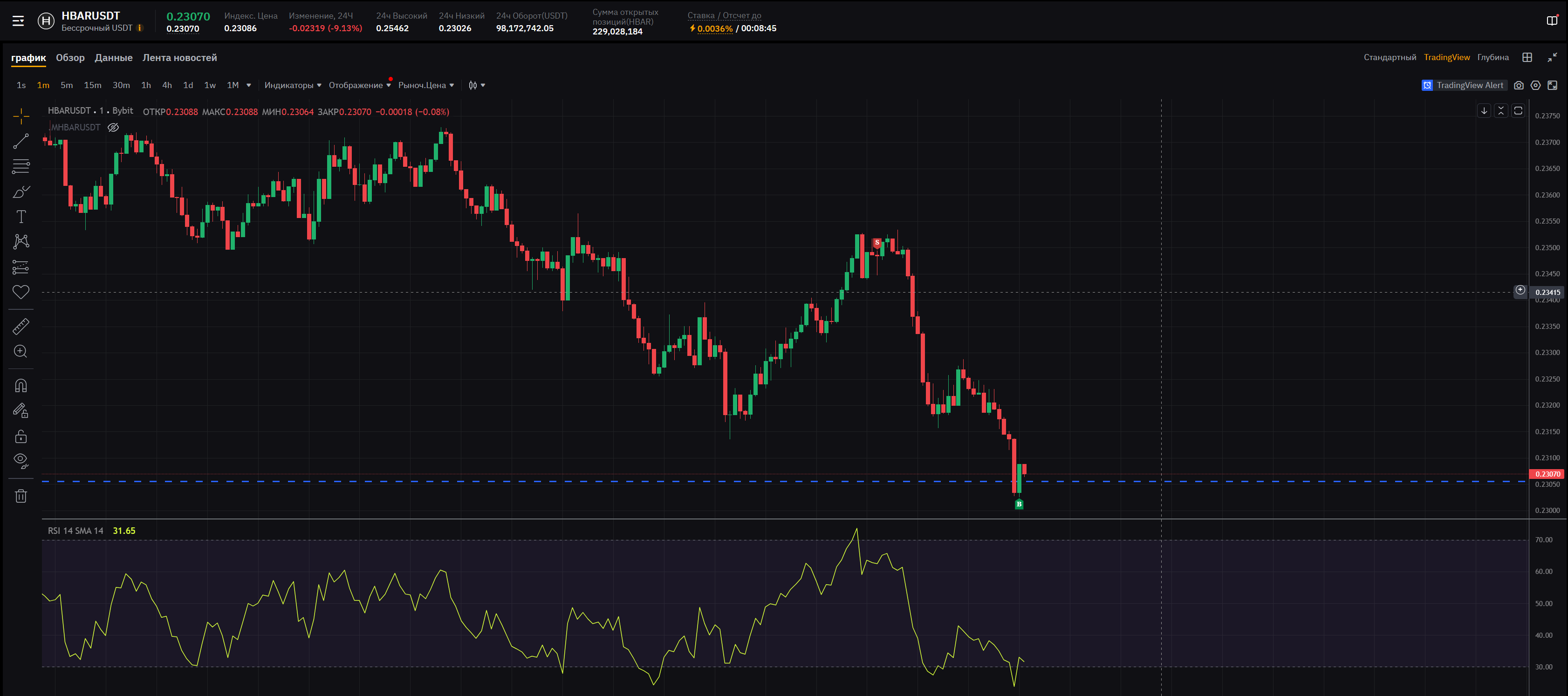Viewport: 1568px width, 696px height.
Task: Open the Fibonacci retracement lines tool
Action: click(x=21, y=166)
